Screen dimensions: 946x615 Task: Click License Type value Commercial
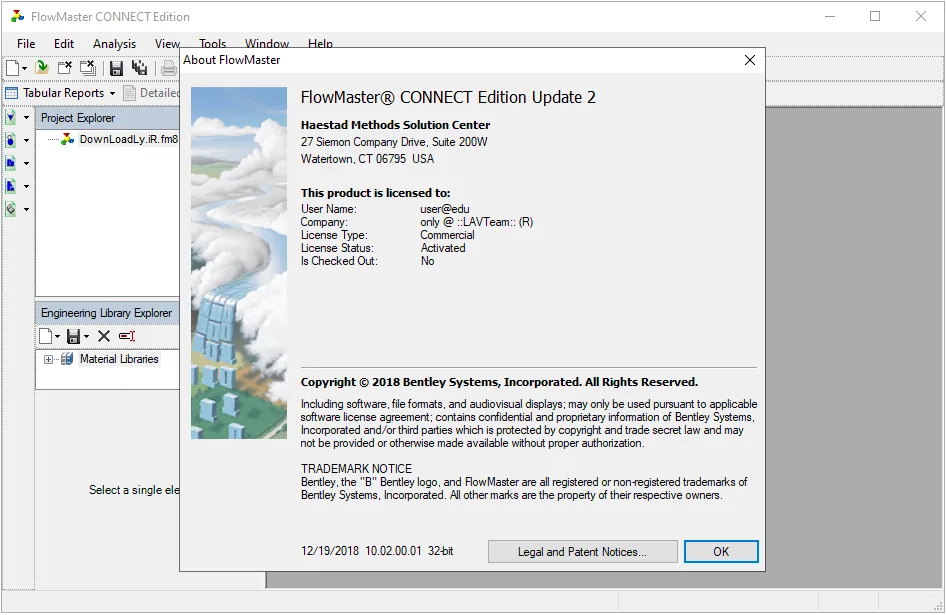tap(447, 235)
